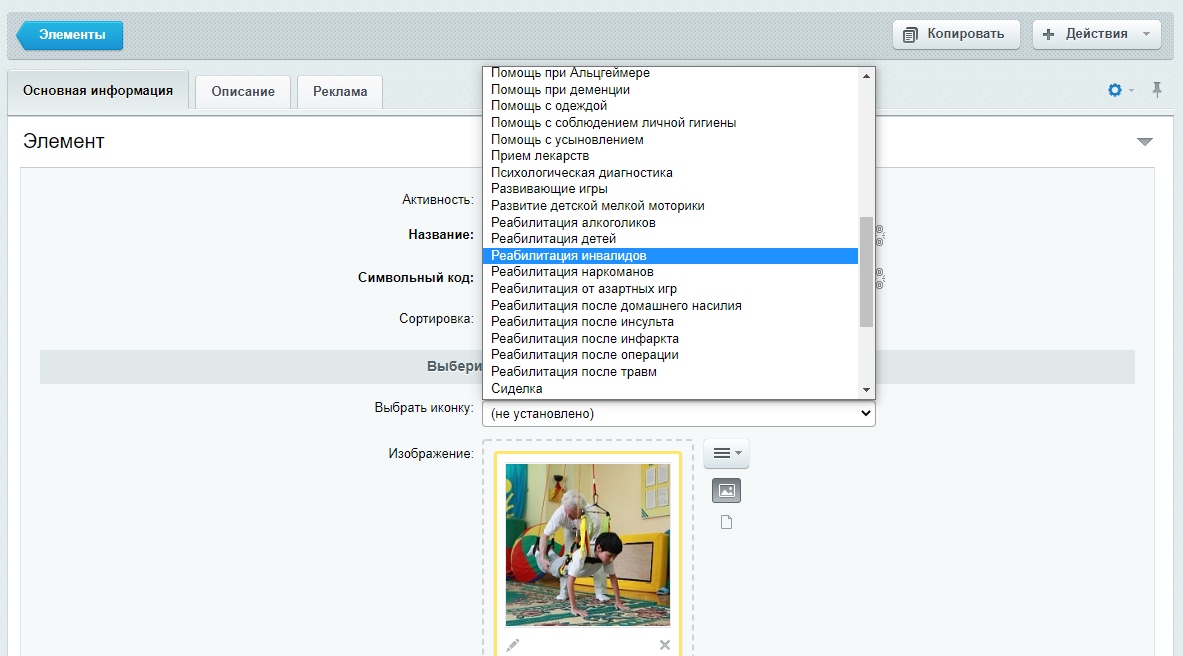1183x656 pixels.
Task: Switch to the Реклама tab
Action: 340,91
